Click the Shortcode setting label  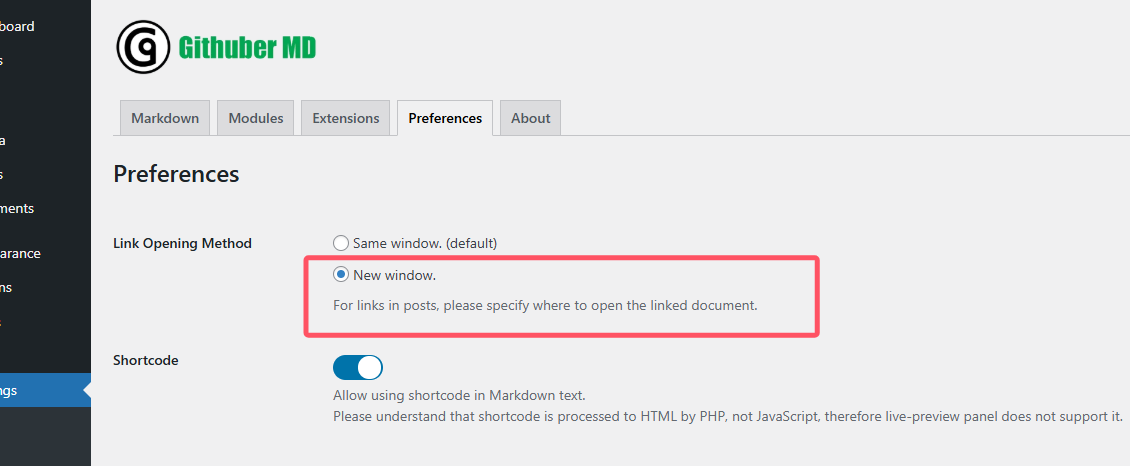[x=146, y=360]
